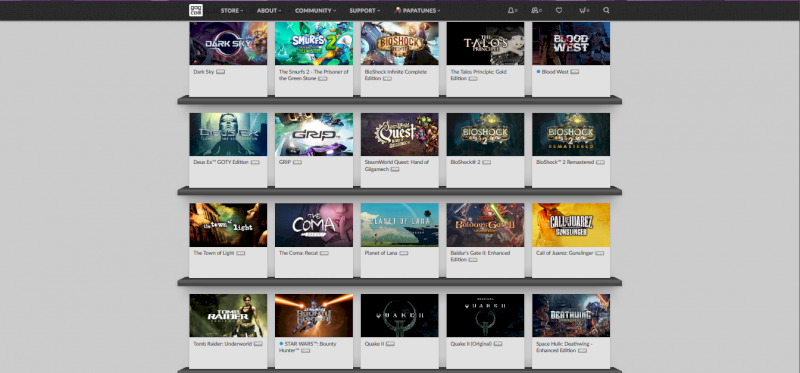Open the Baldur's Gate II cover thumbnail

pyautogui.click(x=485, y=225)
